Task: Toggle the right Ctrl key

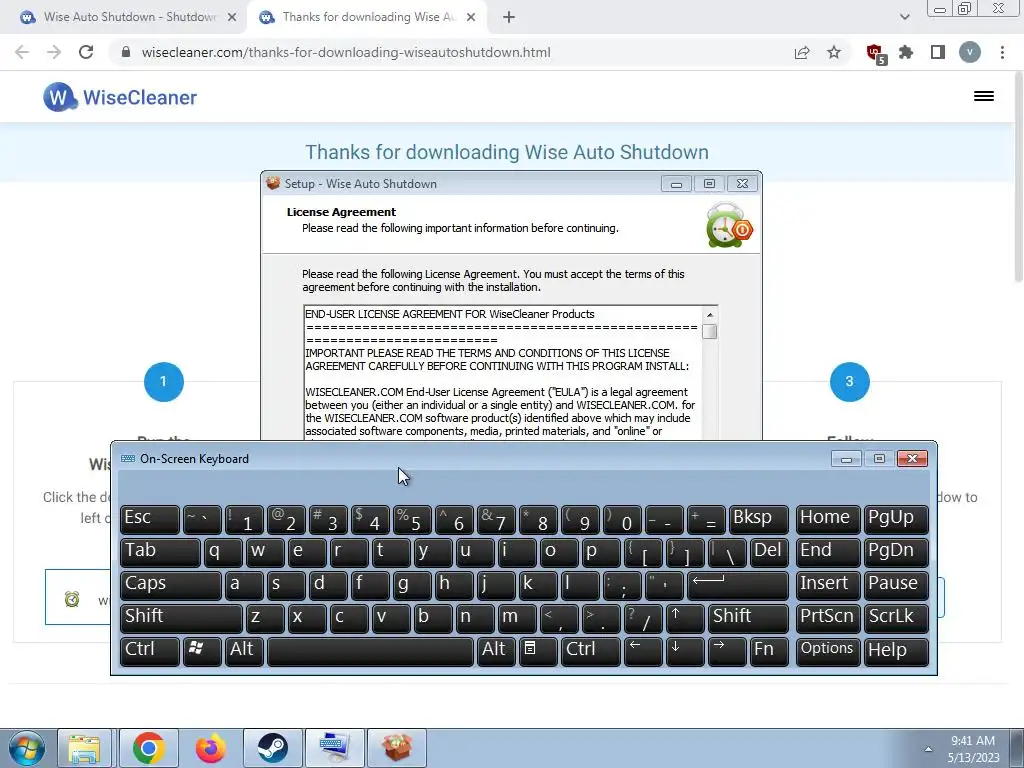Action: point(591,651)
